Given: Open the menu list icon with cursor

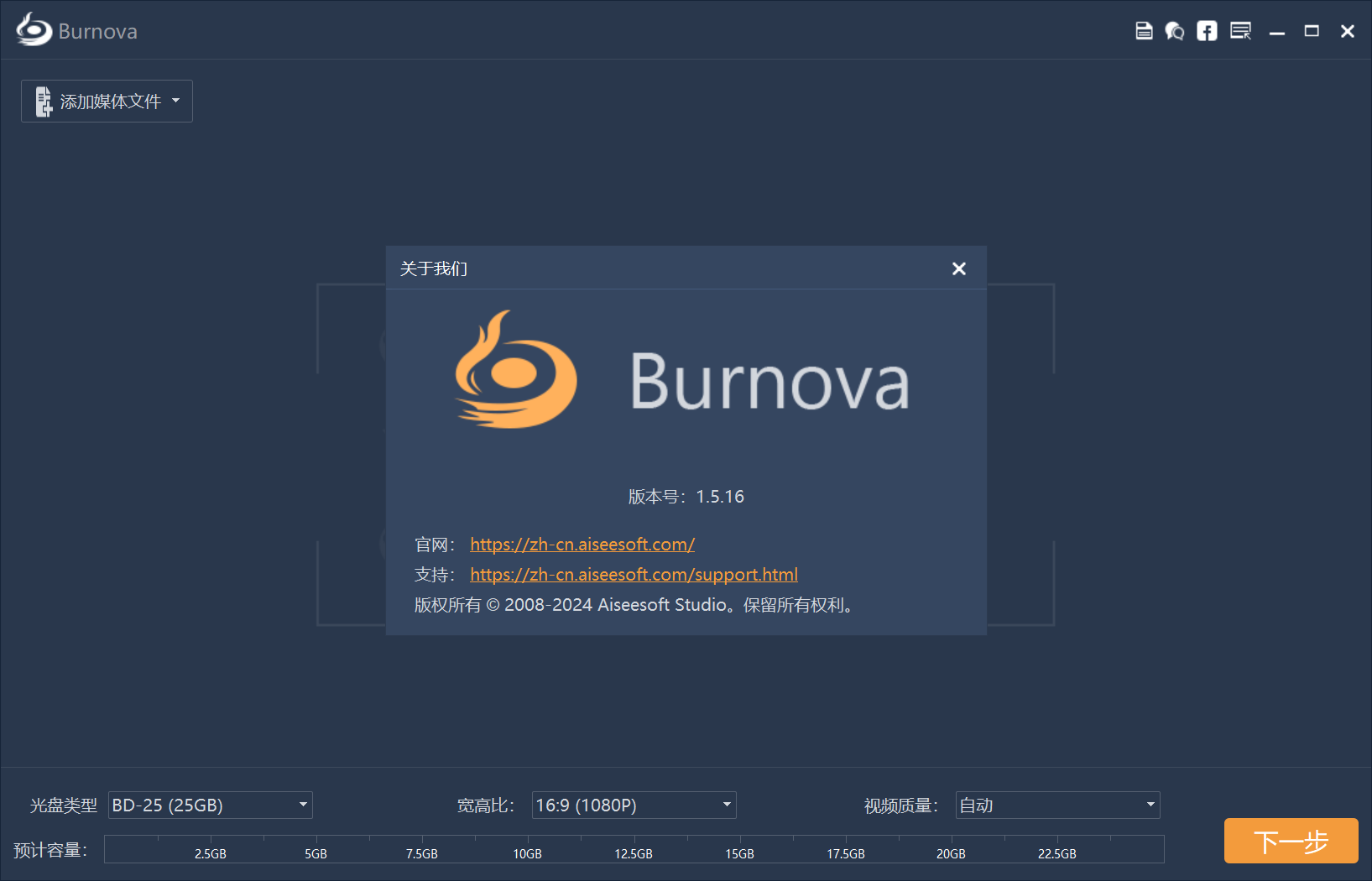Looking at the screenshot, I should 1240,31.
